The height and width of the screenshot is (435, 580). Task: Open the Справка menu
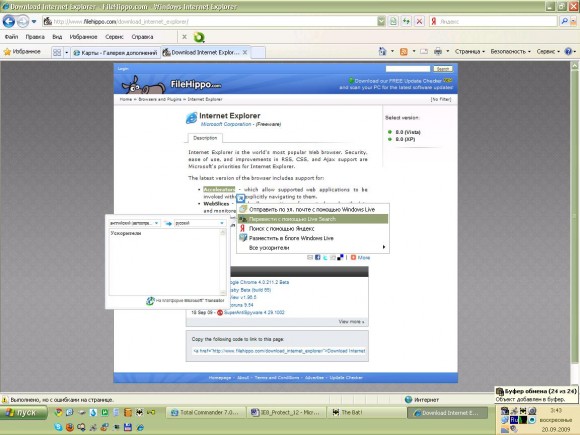tap(142, 37)
